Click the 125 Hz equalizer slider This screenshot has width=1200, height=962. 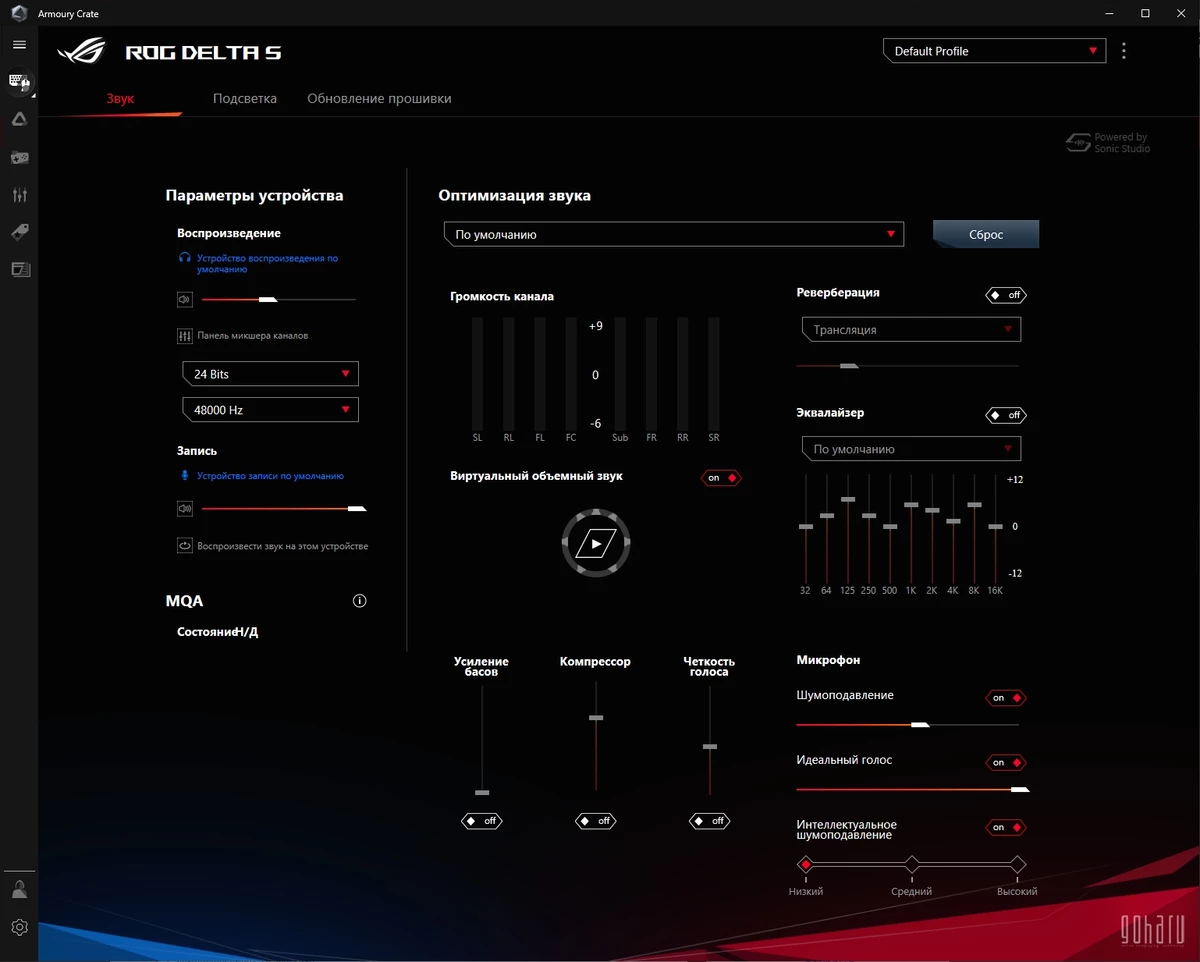[x=848, y=530]
